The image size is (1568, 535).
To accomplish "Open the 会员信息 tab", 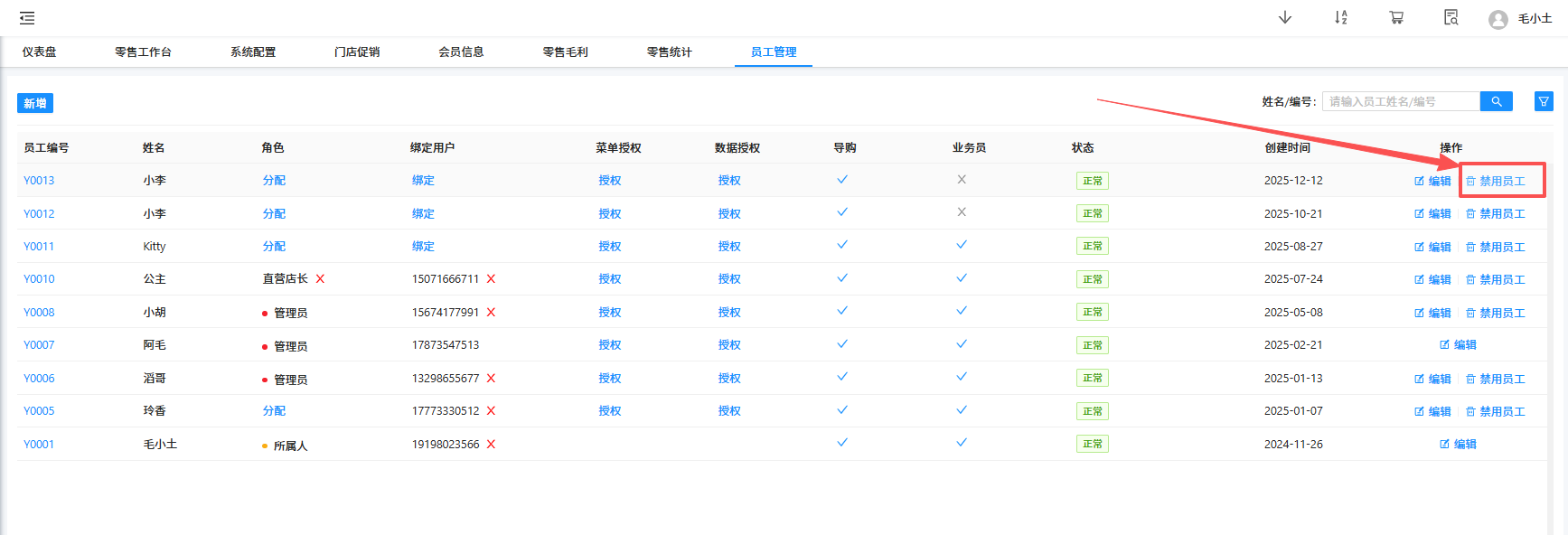I will point(461,52).
